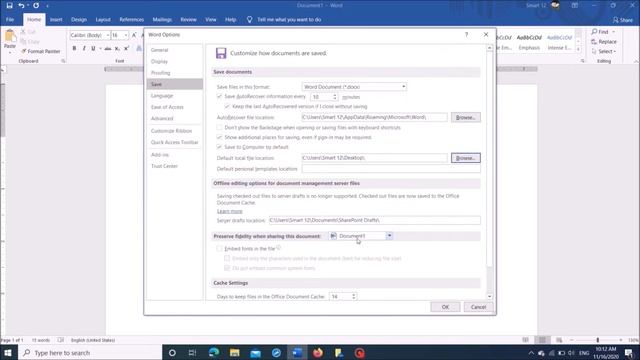Toggle Underline formatting in ribbon
Image resolution: width=640 pixels, height=360 pixels.
pos(93,48)
